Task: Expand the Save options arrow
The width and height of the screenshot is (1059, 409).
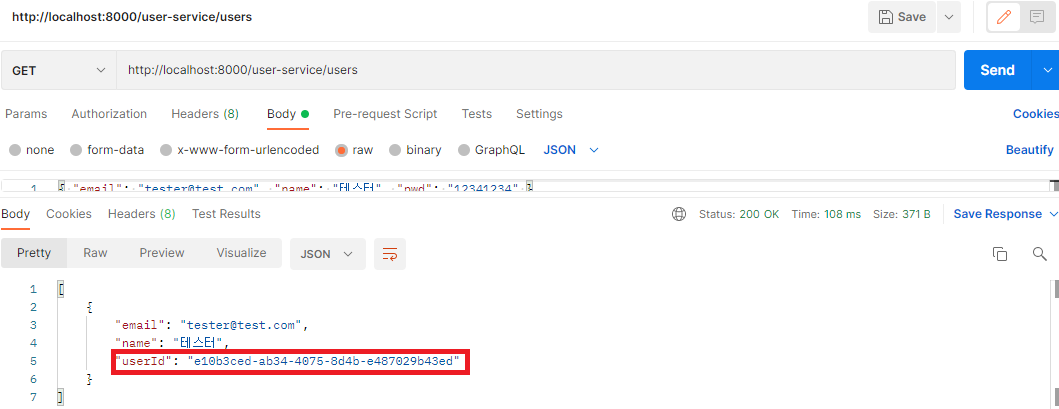Action: (948, 17)
